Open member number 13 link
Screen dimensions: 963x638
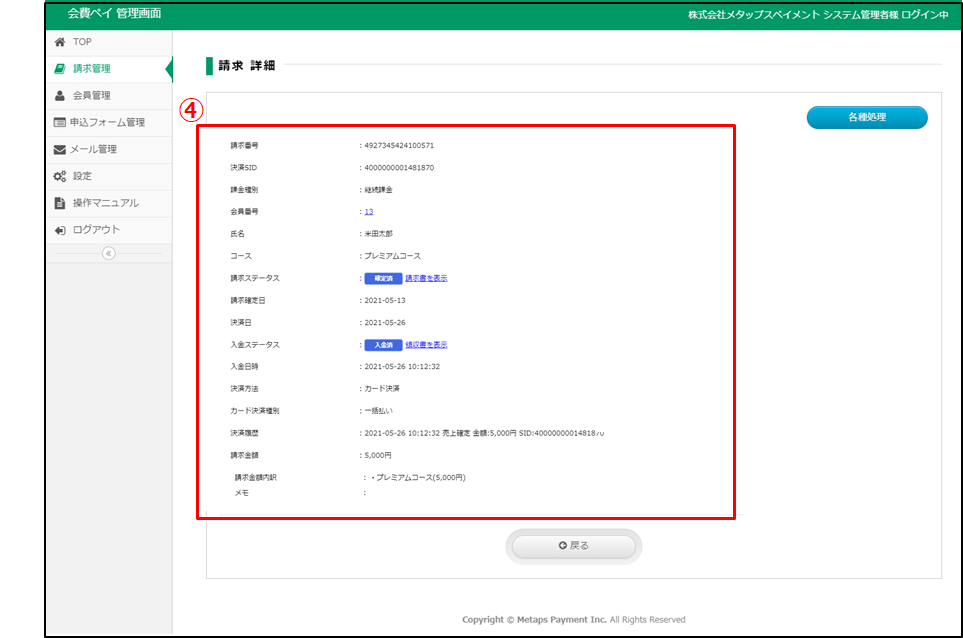coord(368,212)
